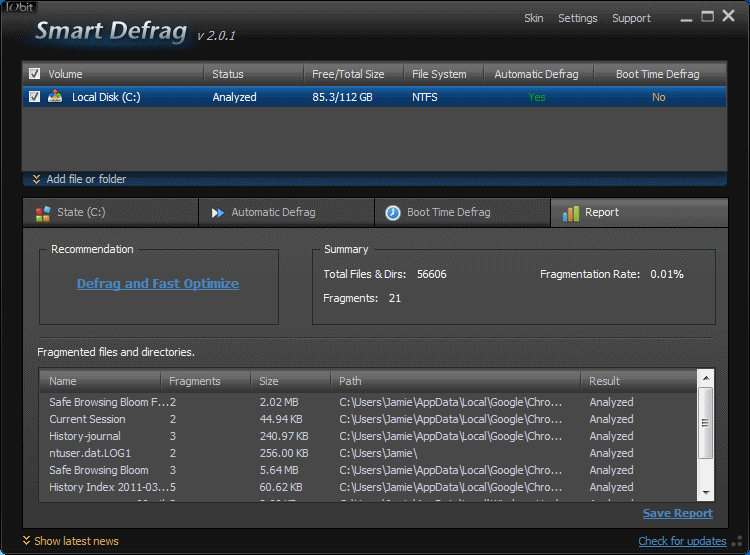Viewport: 750px width, 555px height.
Task: Click the Free/Total Size column header
Action: coord(354,74)
